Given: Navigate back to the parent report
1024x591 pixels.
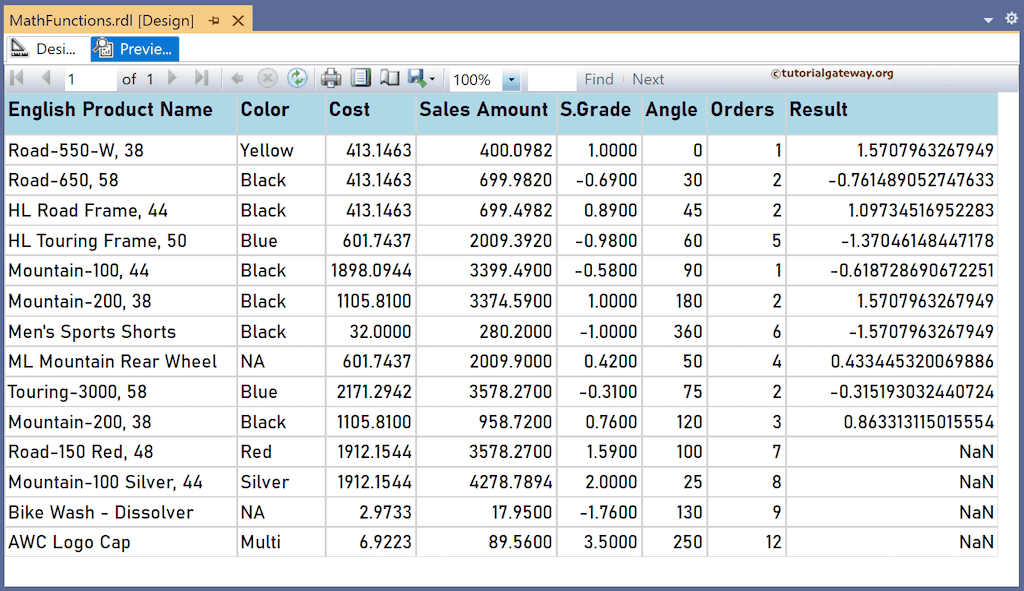Looking at the screenshot, I should (x=237, y=78).
